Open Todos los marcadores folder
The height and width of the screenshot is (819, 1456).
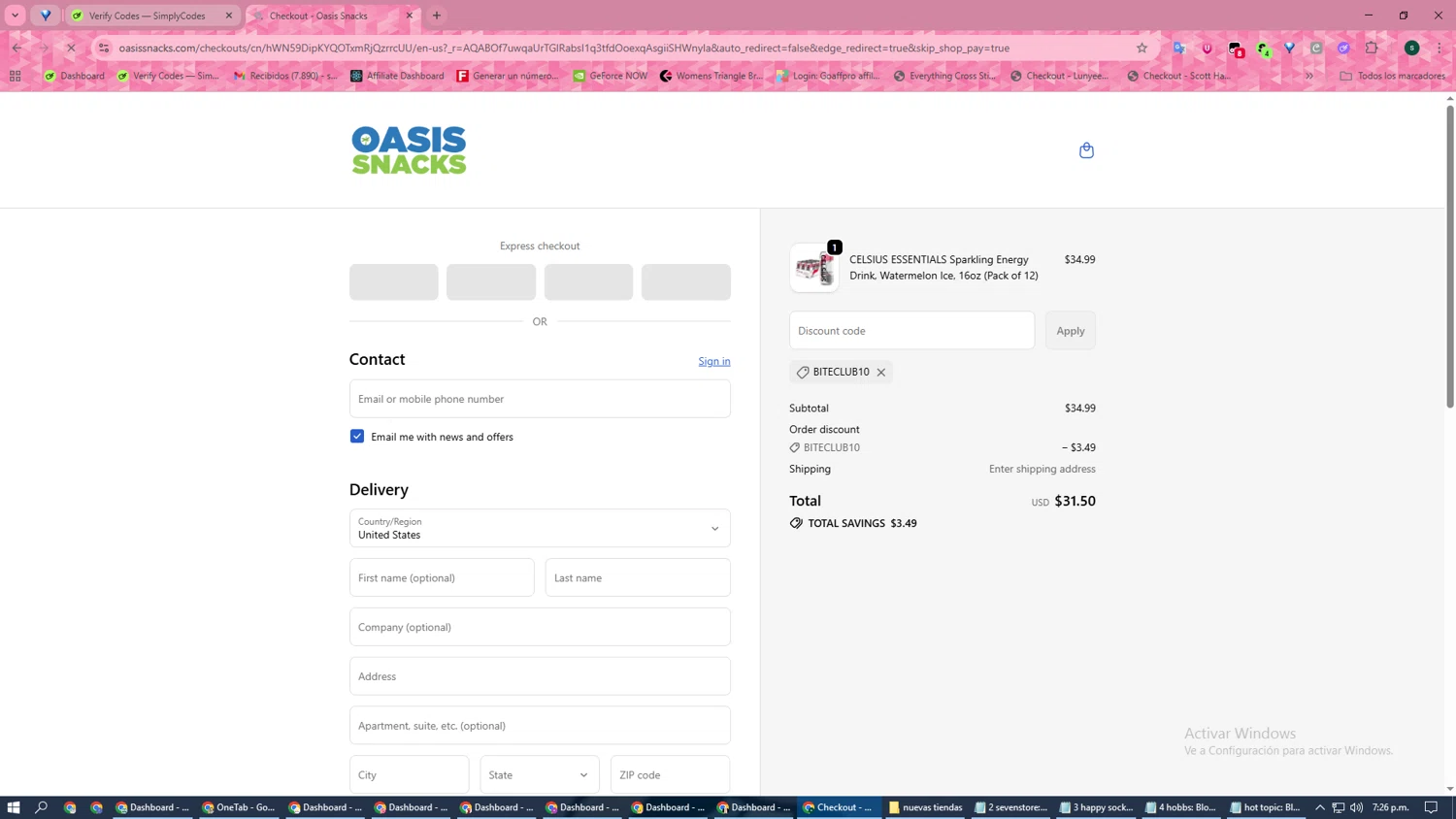pos(1392,76)
